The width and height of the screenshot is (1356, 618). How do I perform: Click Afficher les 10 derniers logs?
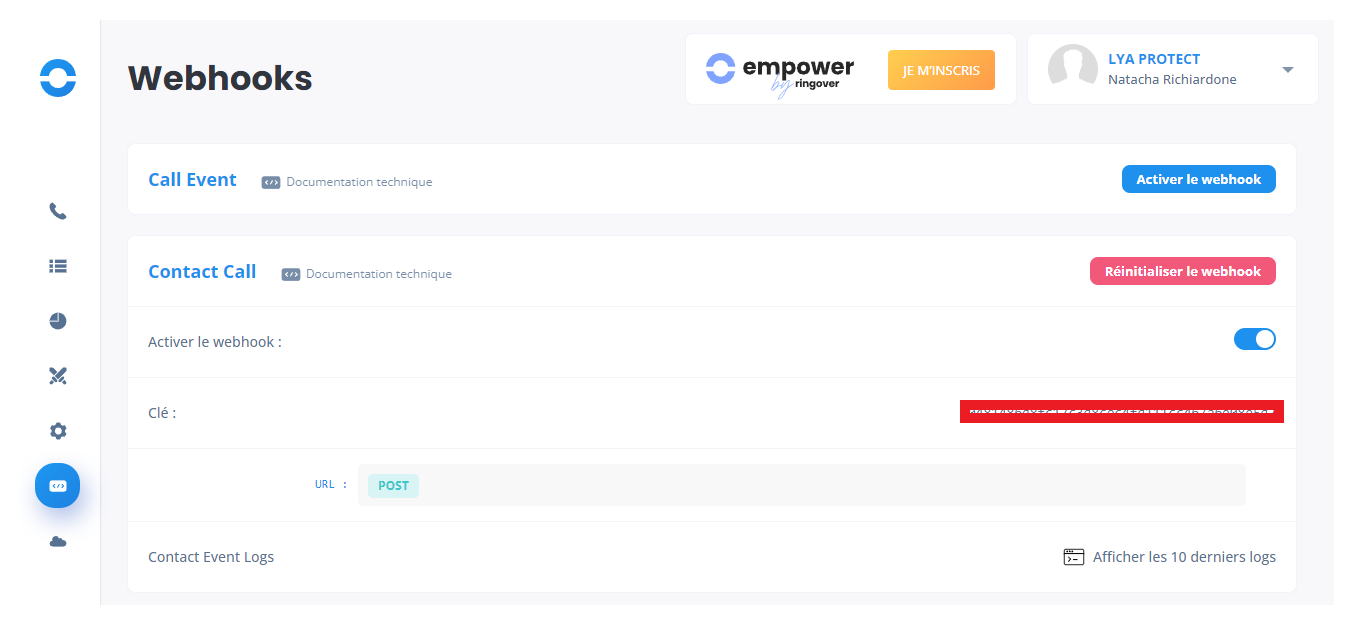1183,557
